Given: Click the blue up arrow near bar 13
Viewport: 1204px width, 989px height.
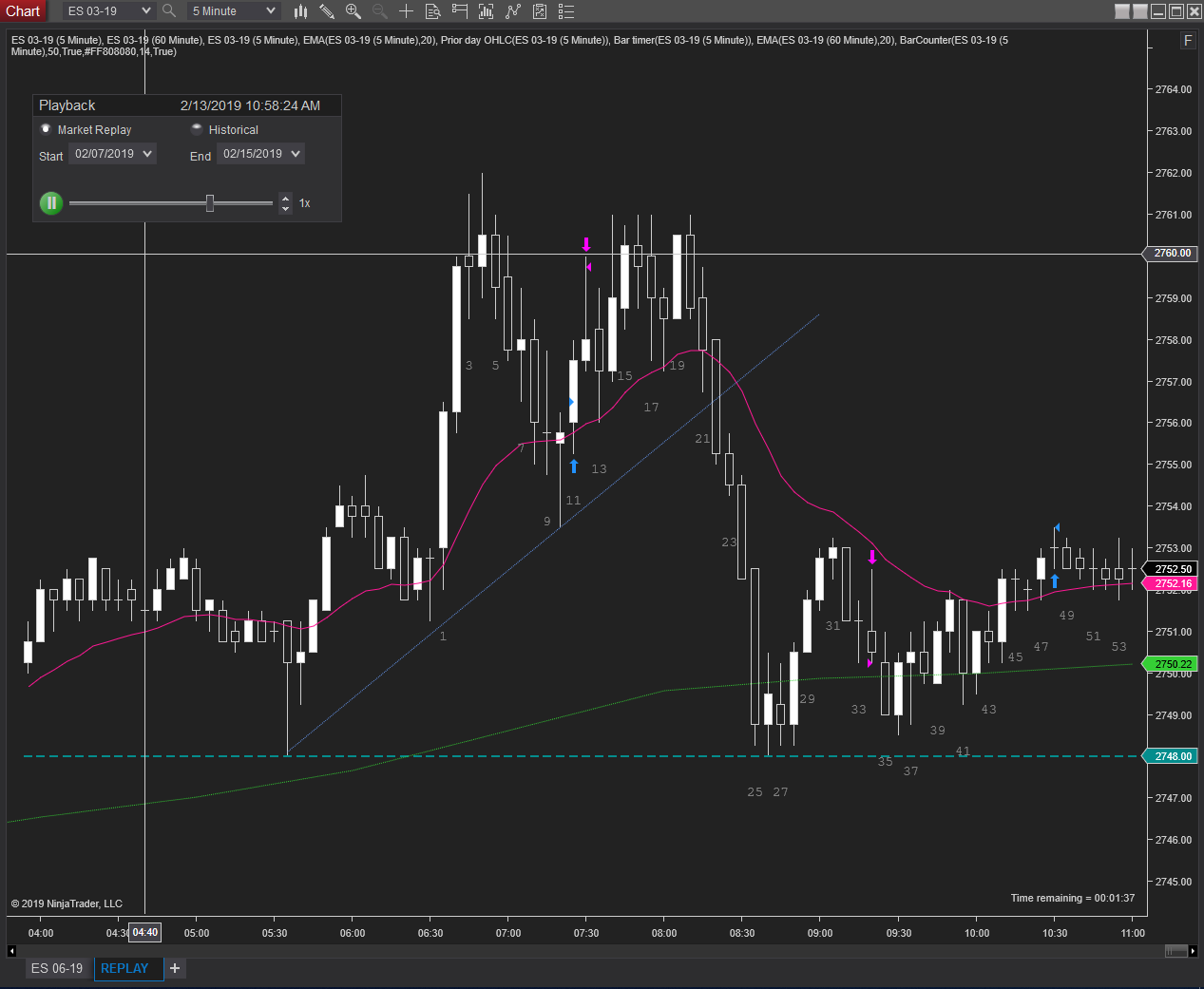Looking at the screenshot, I should [x=574, y=466].
